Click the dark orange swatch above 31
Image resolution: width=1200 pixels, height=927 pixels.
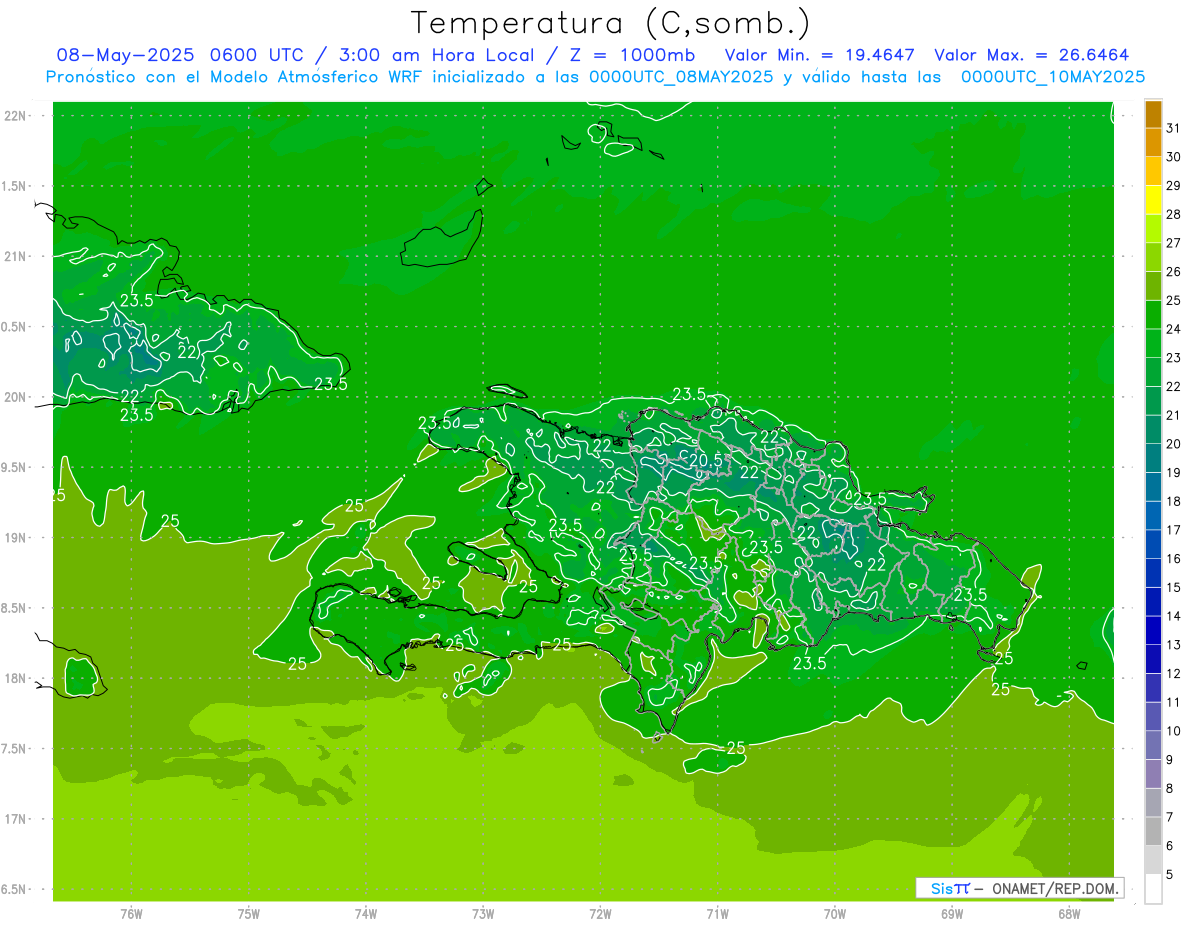tap(1153, 113)
